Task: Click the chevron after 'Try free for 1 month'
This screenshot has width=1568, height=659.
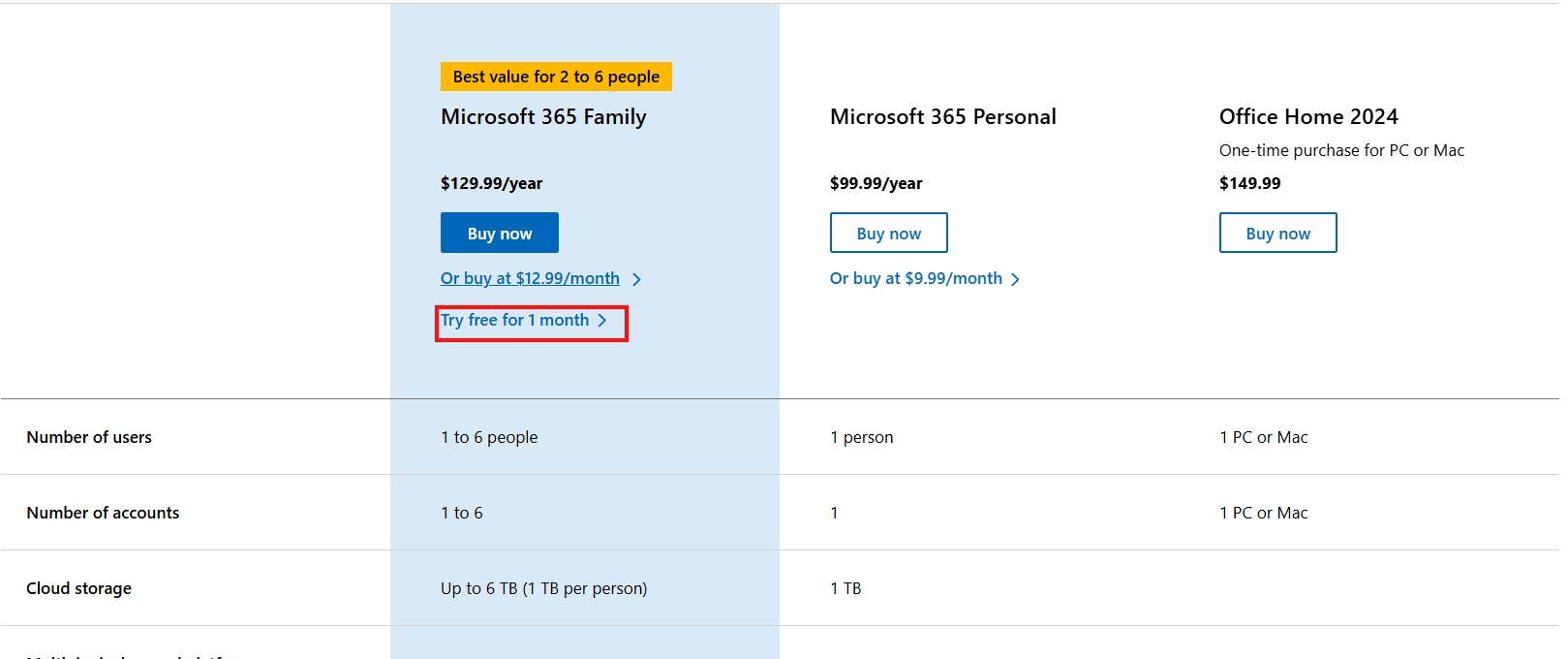Action: 602,320
